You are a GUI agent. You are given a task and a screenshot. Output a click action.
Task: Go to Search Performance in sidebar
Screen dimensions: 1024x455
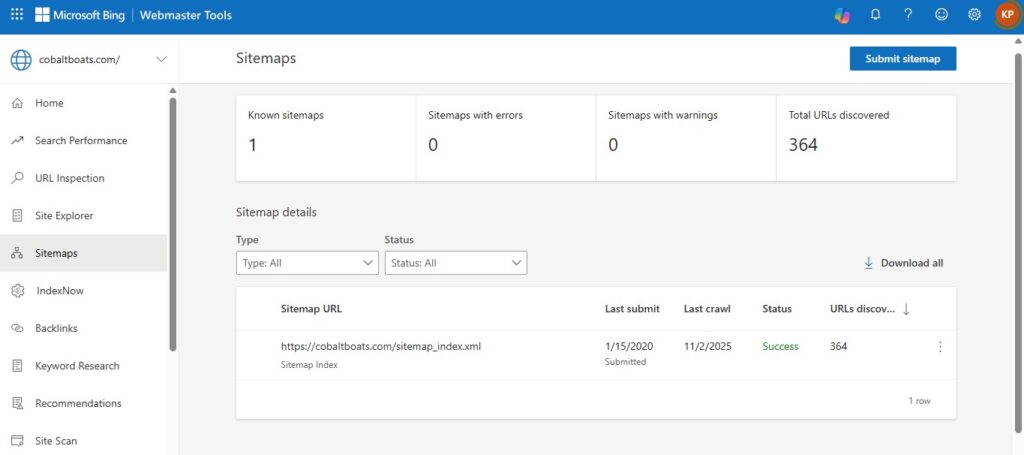click(x=81, y=141)
